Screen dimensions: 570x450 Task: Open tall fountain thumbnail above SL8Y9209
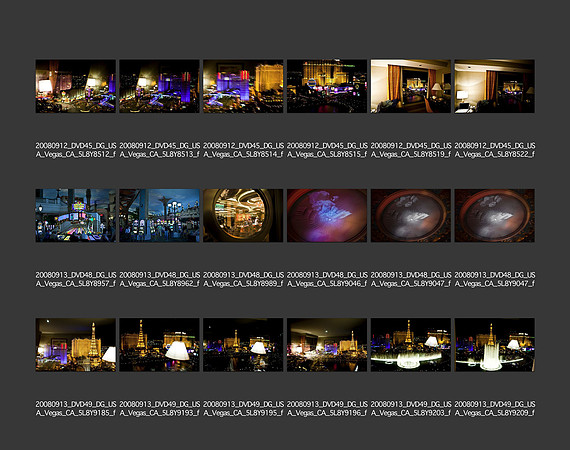point(495,345)
